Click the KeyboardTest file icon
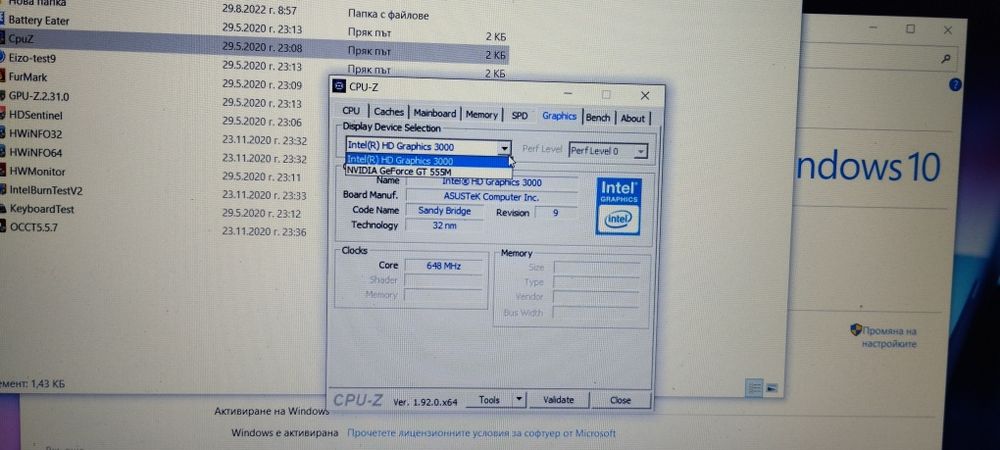This screenshot has height=450, width=1000. pos(3,209)
